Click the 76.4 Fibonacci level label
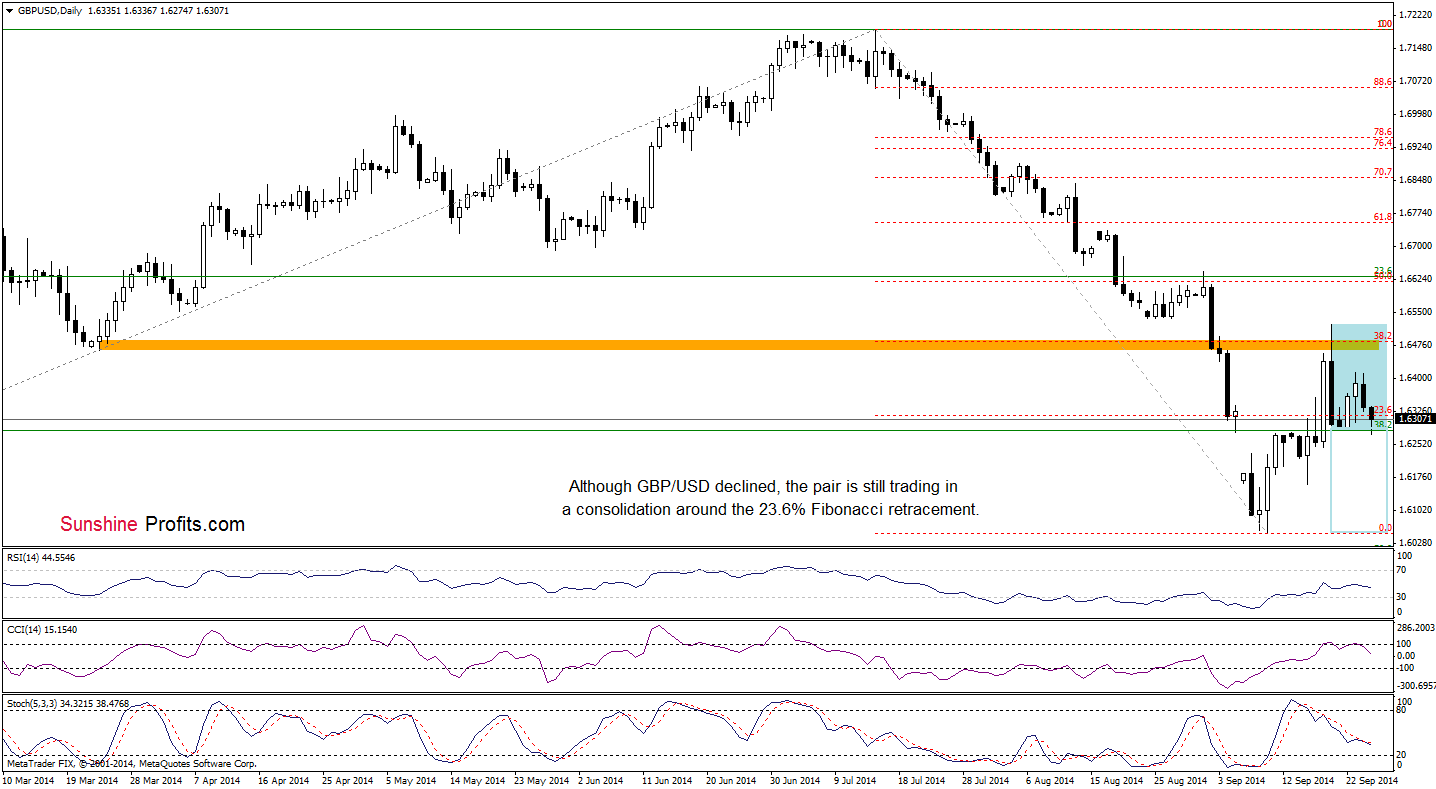The height and width of the screenshot is (789, 1436). (1384, 143)
